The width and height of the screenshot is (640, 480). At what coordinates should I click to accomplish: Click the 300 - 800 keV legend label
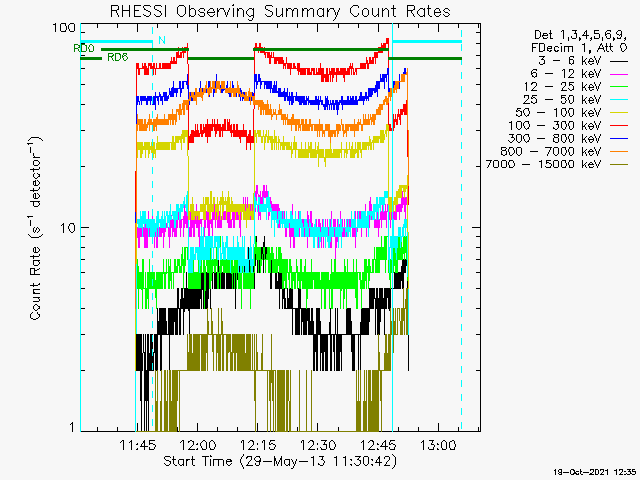pyautogui.click(x=555, y=138)
